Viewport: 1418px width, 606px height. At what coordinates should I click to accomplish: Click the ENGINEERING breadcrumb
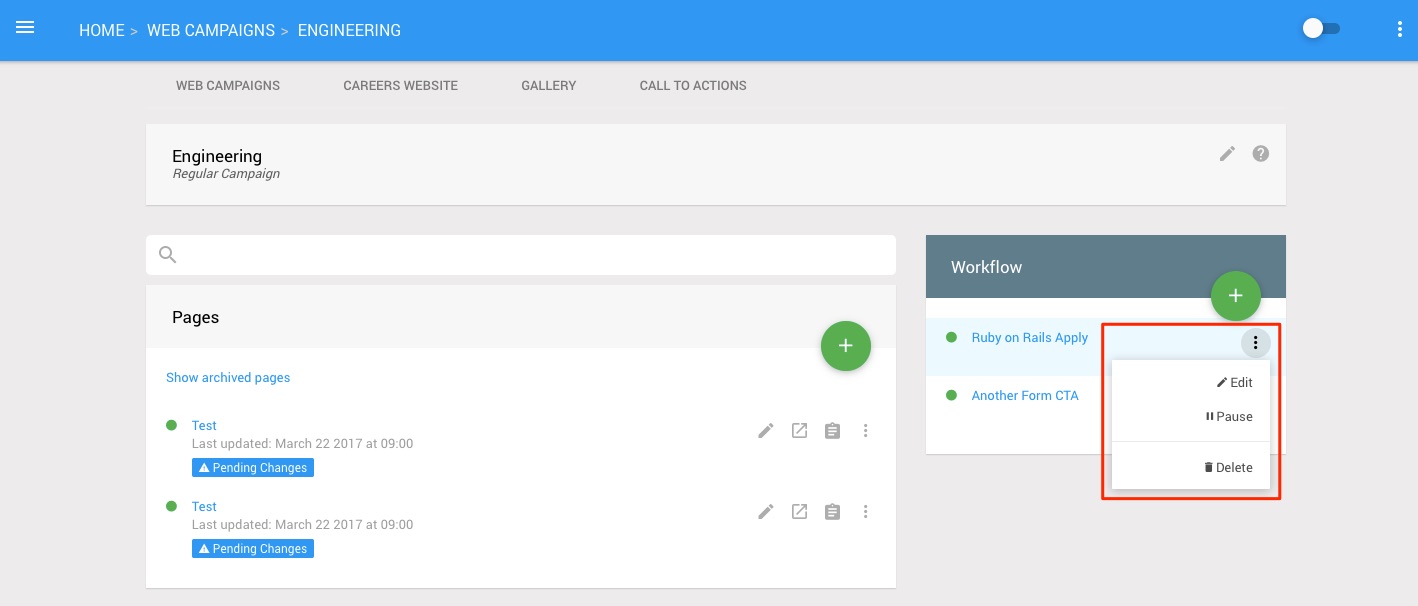(349, 30)
